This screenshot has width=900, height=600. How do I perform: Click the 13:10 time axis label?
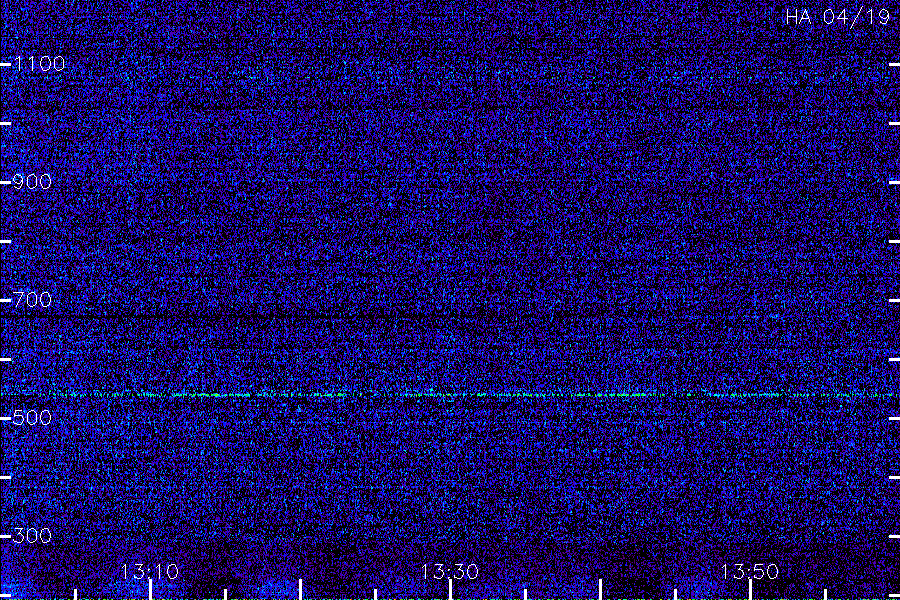[149, 572]
